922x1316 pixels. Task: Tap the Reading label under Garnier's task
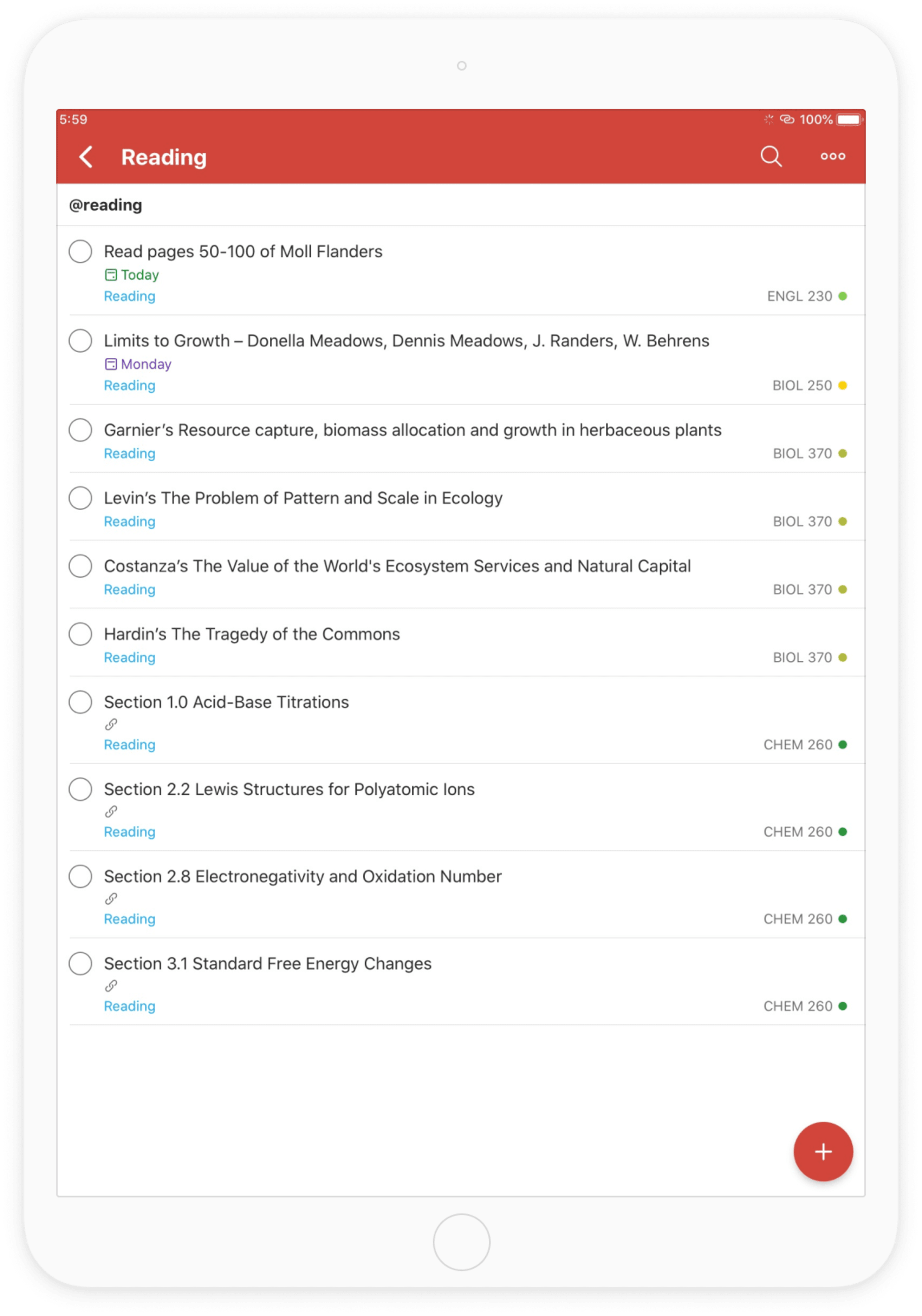pos(130,453)
